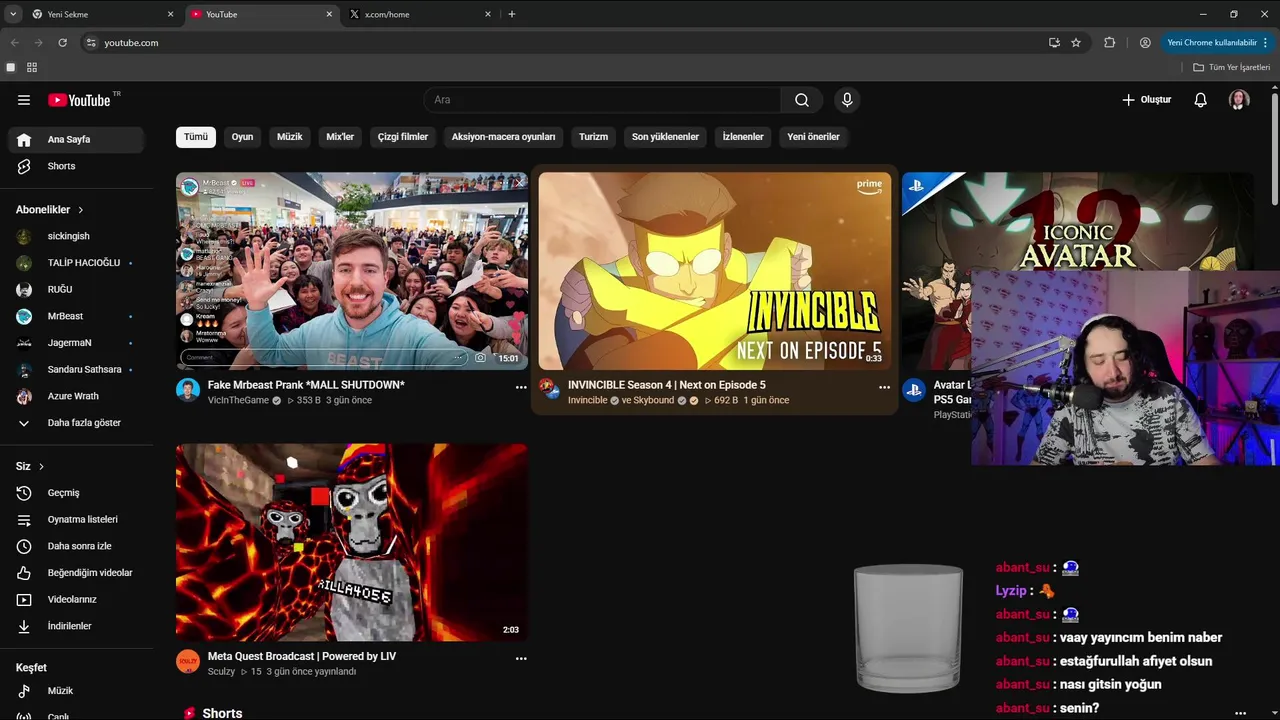
Task: Select the Mix'ler filter chip
Action: pyautogui.click(x=340, y=137)
